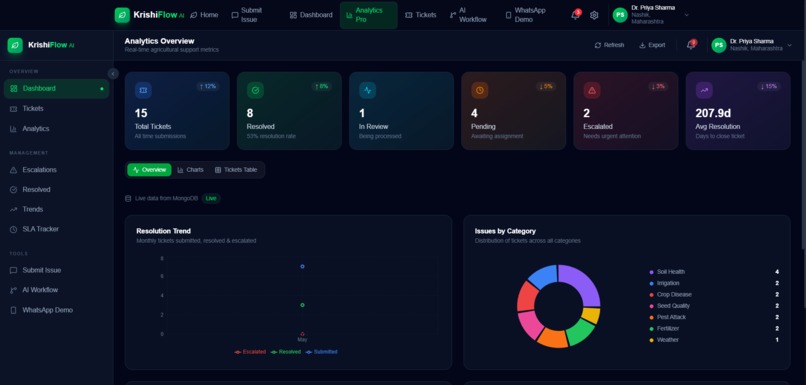This screenshot has height=385, width=806.
Task: Click the database icon beside Live data
Action: click(x=128, y=198)
